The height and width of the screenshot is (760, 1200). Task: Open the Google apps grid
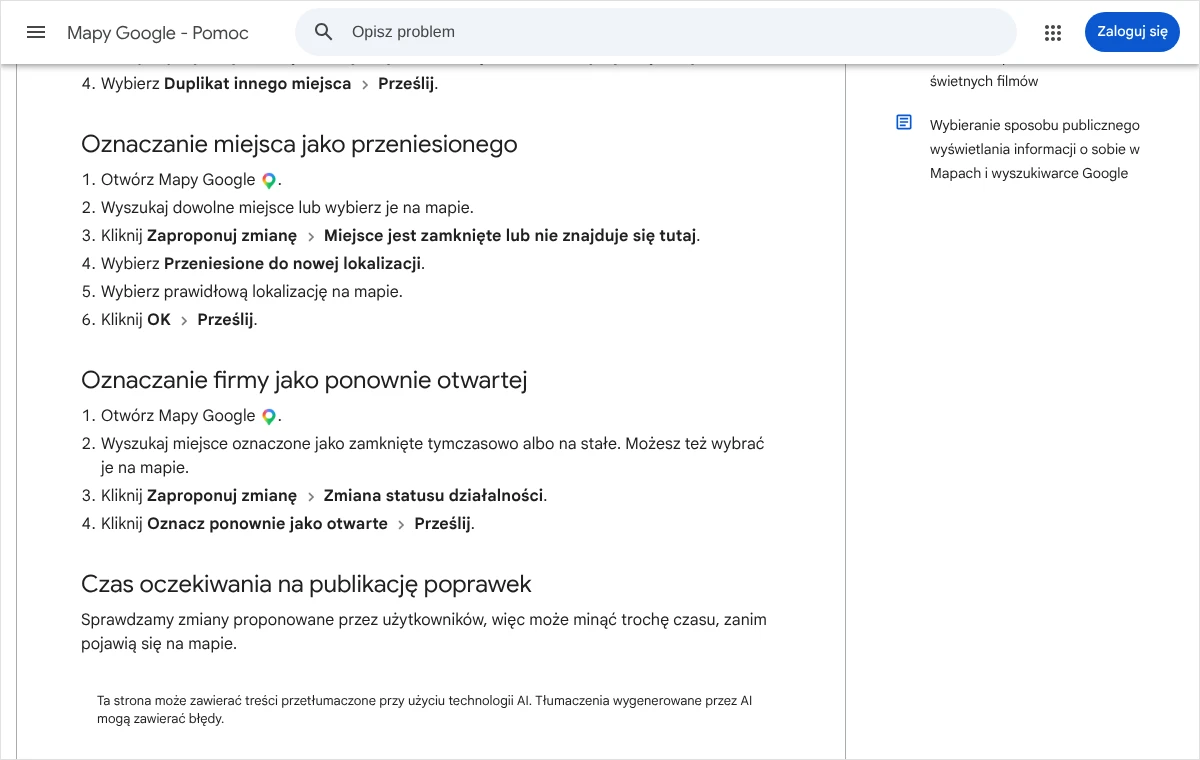tap(1053, 33)
